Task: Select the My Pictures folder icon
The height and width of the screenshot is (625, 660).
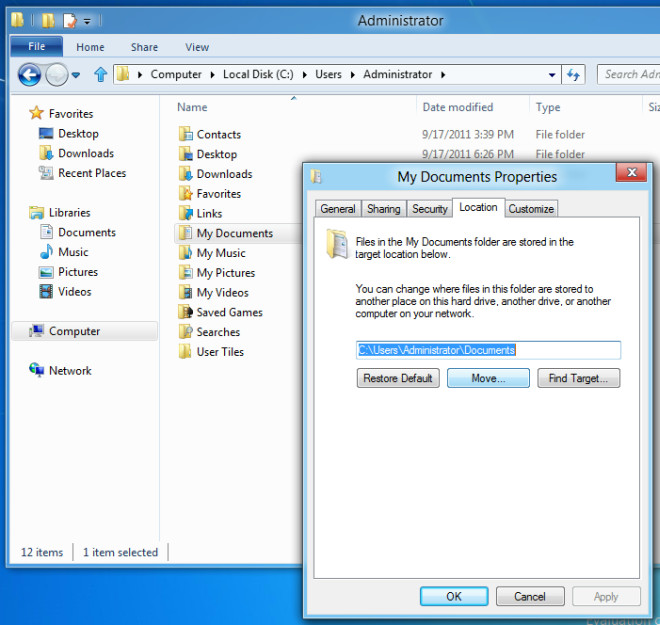Action: tap(185, 273)
